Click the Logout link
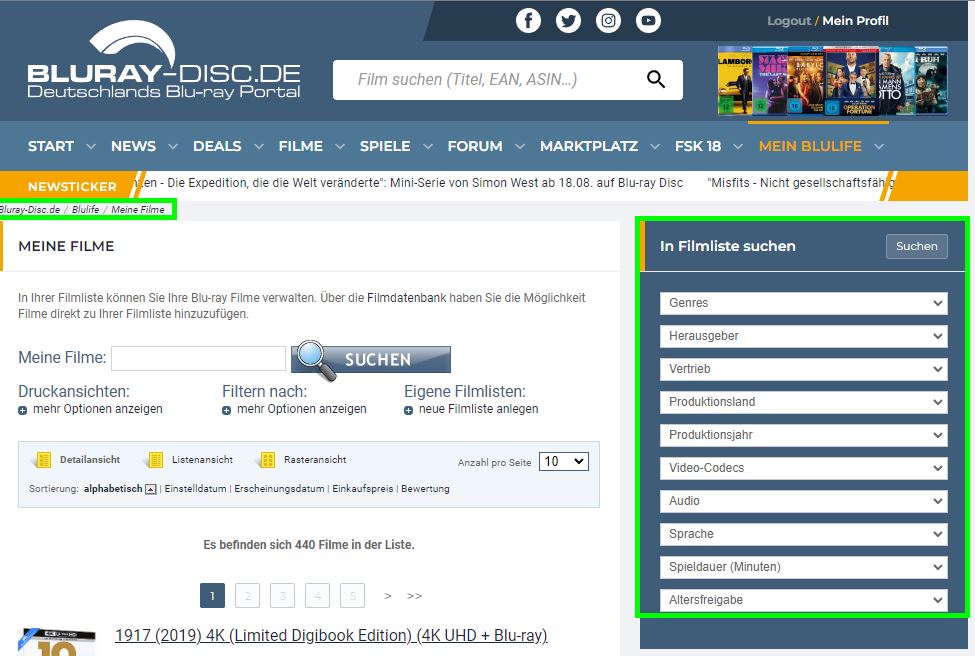This screenshot has height=656, width=975. click(x=788, y=21)
